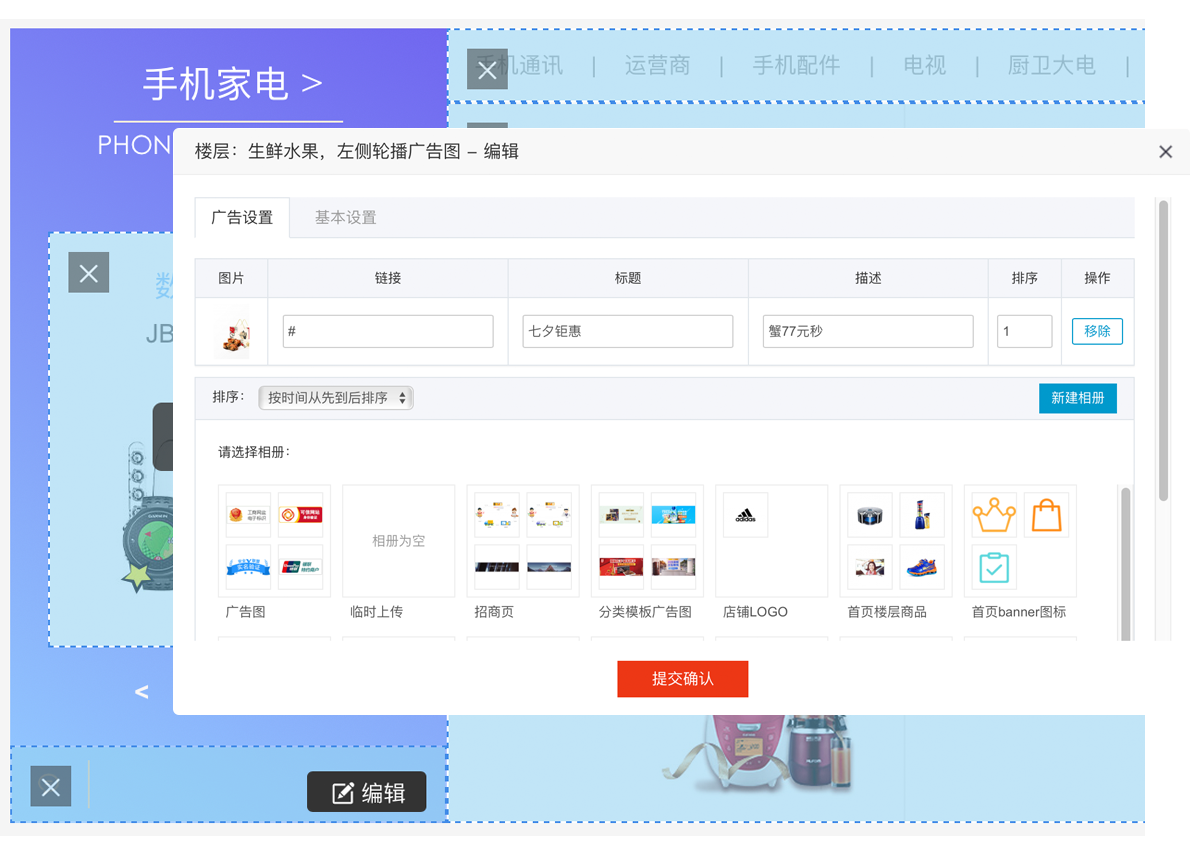Click the 电视 category link

(924, 65)
